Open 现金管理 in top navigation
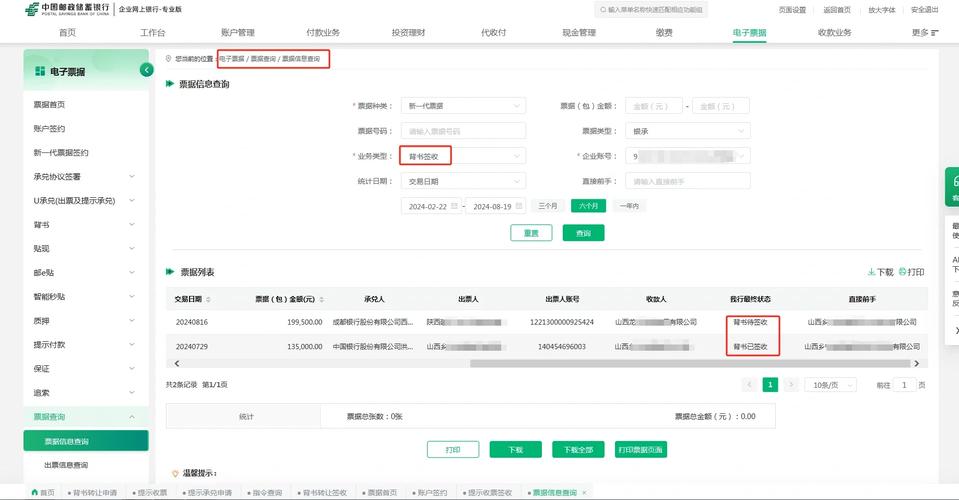The width and height of the screenshot is (959, 500). point(579,32)
